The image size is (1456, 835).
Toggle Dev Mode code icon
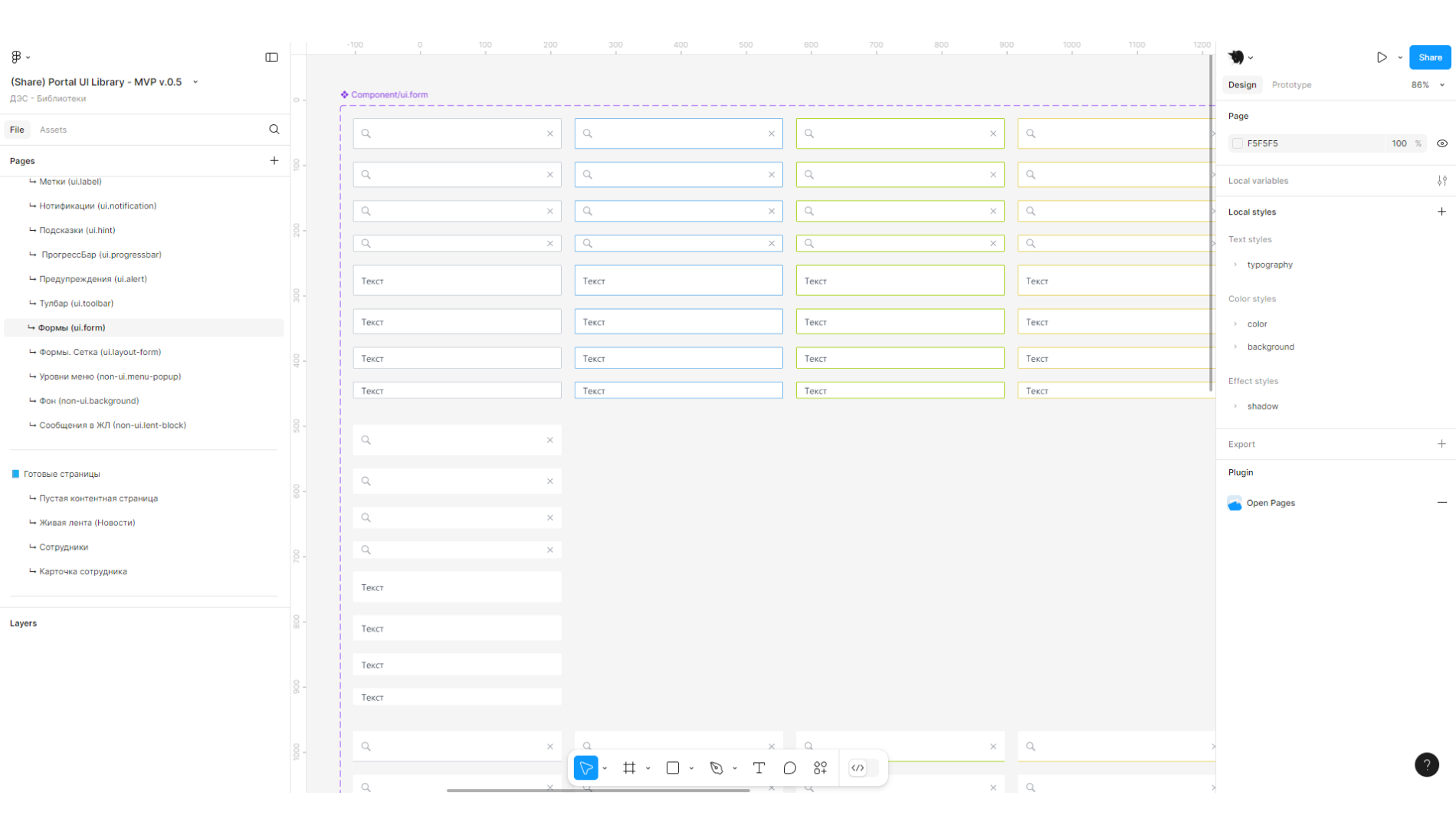[858, 768]
